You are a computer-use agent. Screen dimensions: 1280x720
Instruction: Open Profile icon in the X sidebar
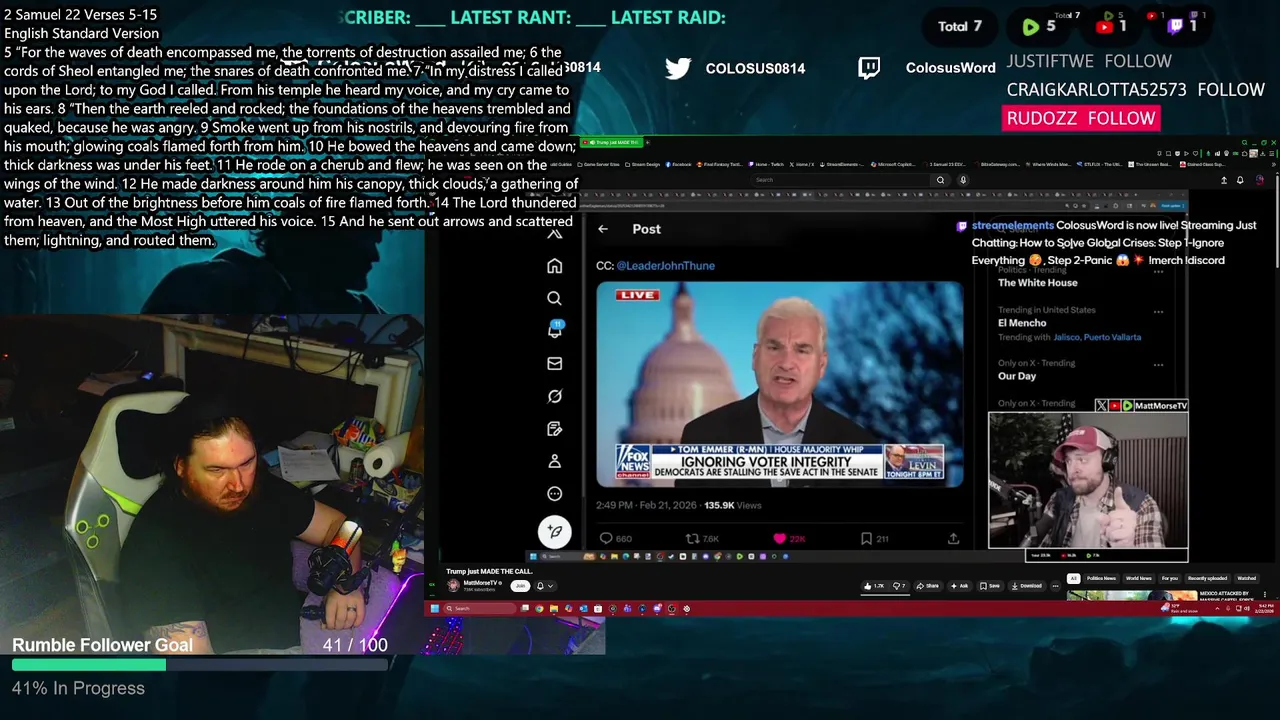tap(554, 461)
